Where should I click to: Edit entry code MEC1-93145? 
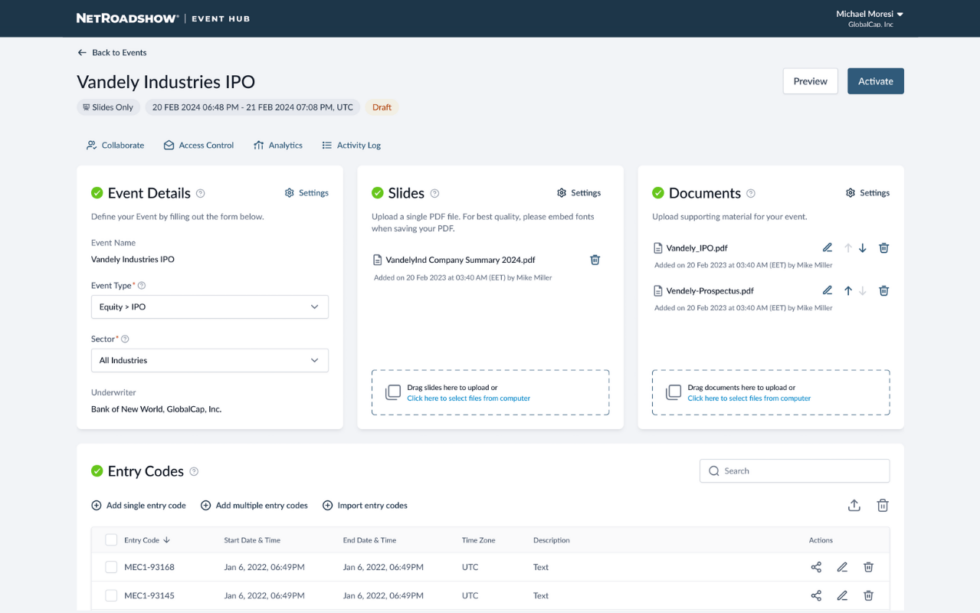tap(842, 596)
